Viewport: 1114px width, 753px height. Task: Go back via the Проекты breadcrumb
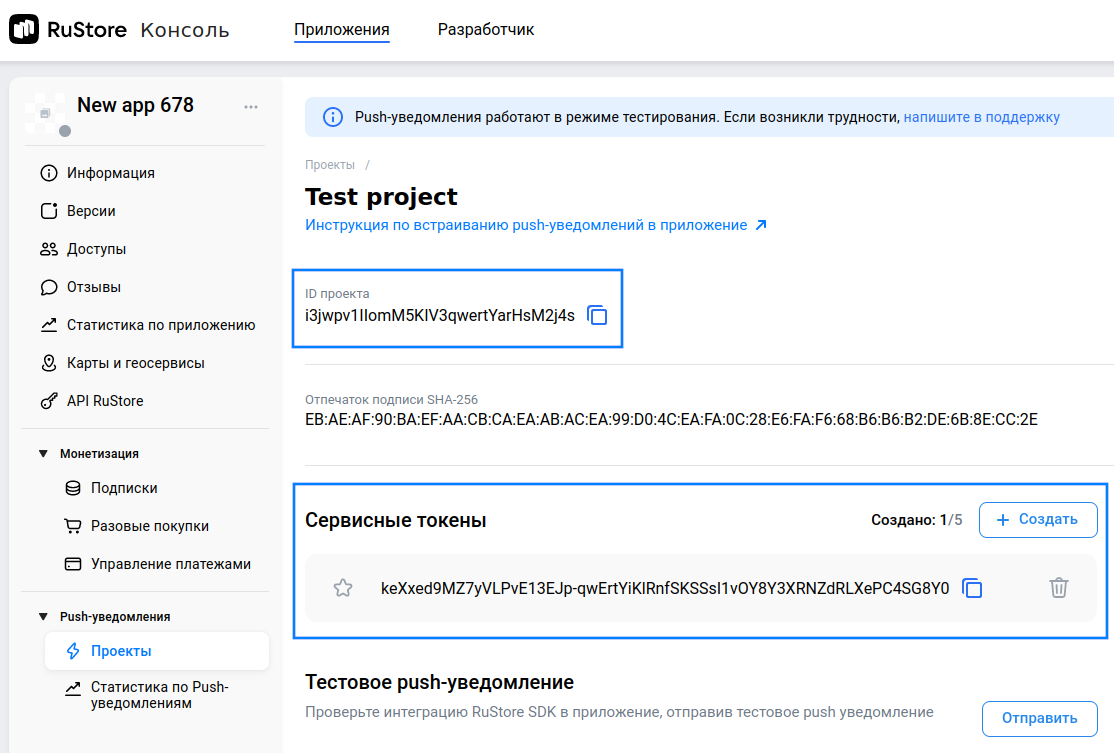tap(330, 165)
